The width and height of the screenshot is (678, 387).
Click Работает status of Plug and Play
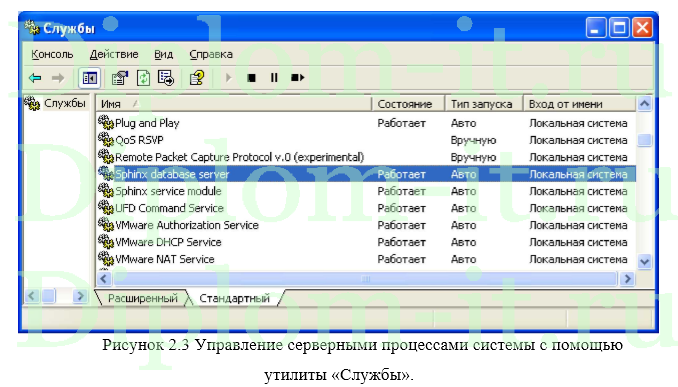402,123
